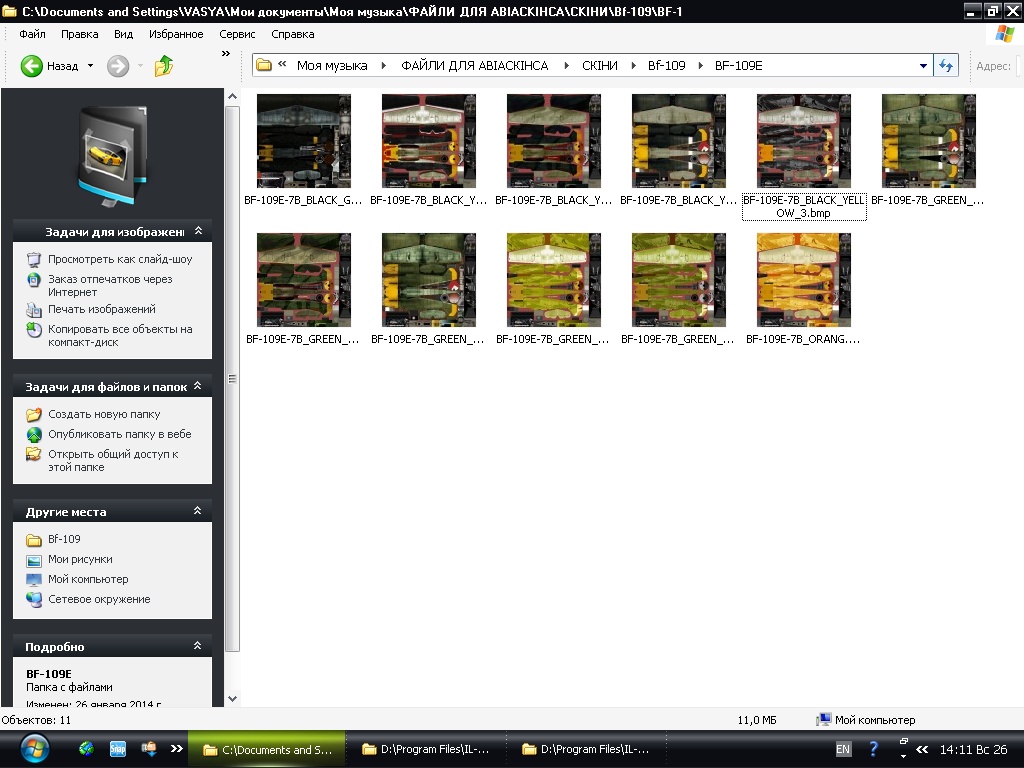Click the create new folder icon

tap(34, 414)
